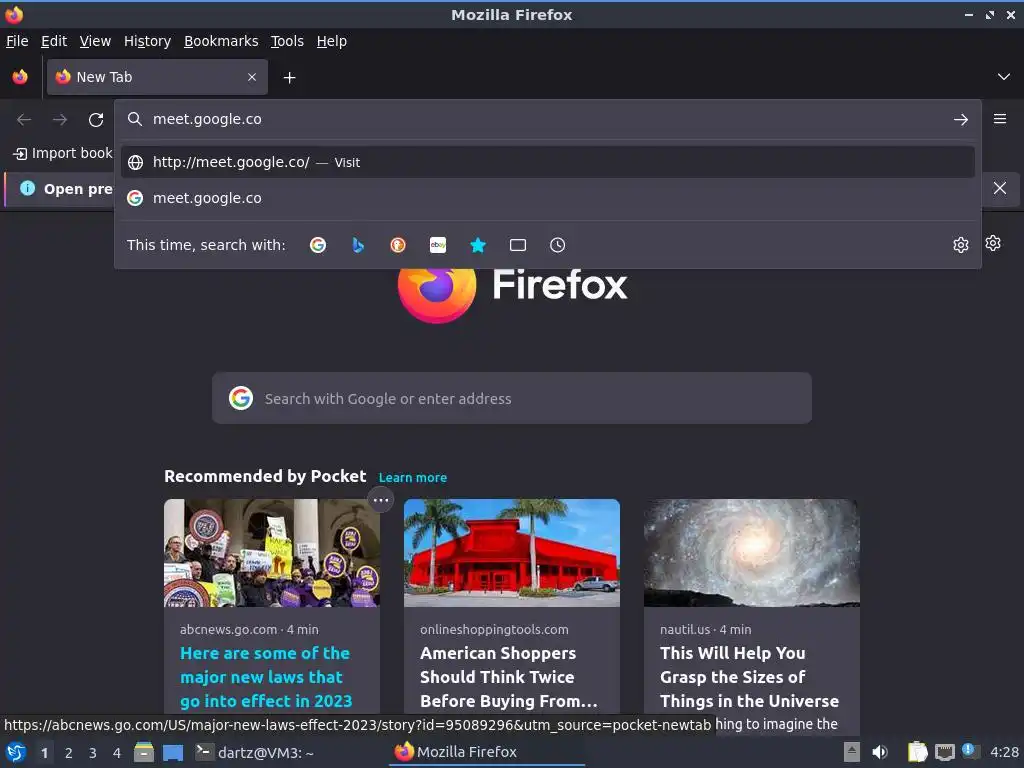Image resolution: width=1024 pixels, height=768 pixels.
Task: Switch to workspace 3 in the taskbar
Action: click(x=93, y=753)
